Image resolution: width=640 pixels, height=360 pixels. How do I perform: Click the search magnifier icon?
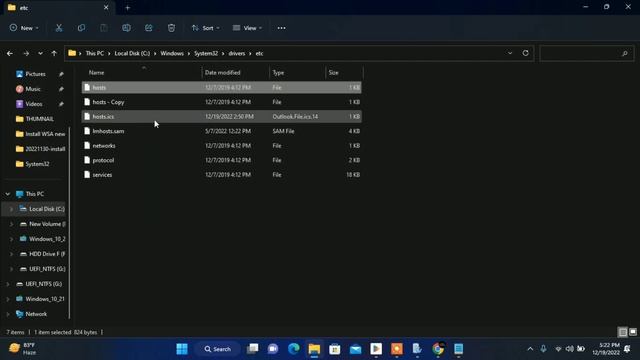[x=624, y=53]
